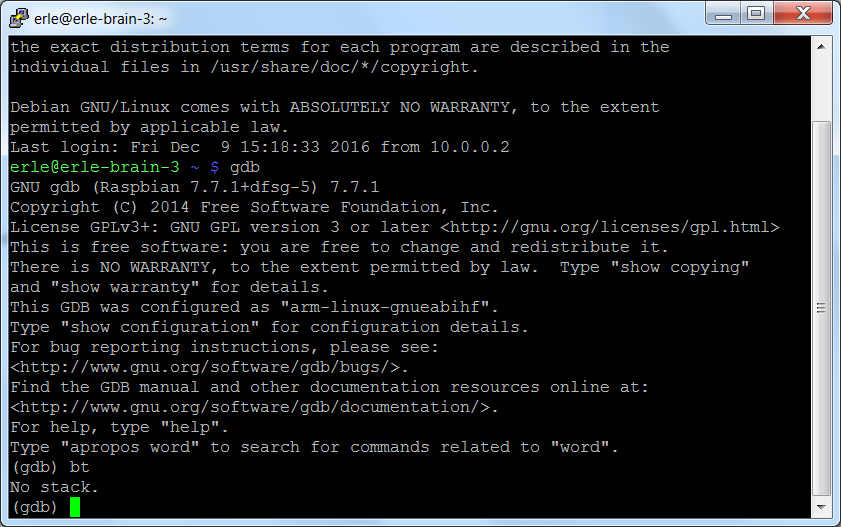841x527 pixels.
Task: Click the green erle@erle-brain-3 shell prompt
Action: click(x=95, y=167)
